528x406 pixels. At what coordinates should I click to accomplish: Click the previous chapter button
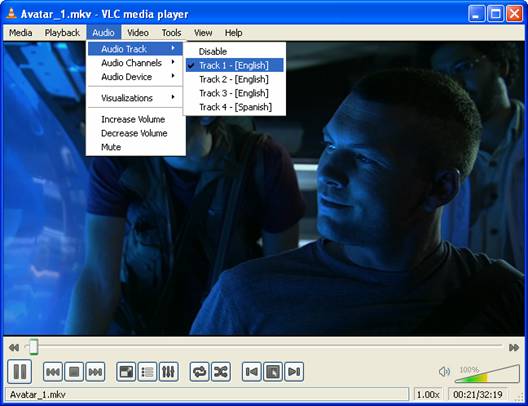(x=252, y=372)
